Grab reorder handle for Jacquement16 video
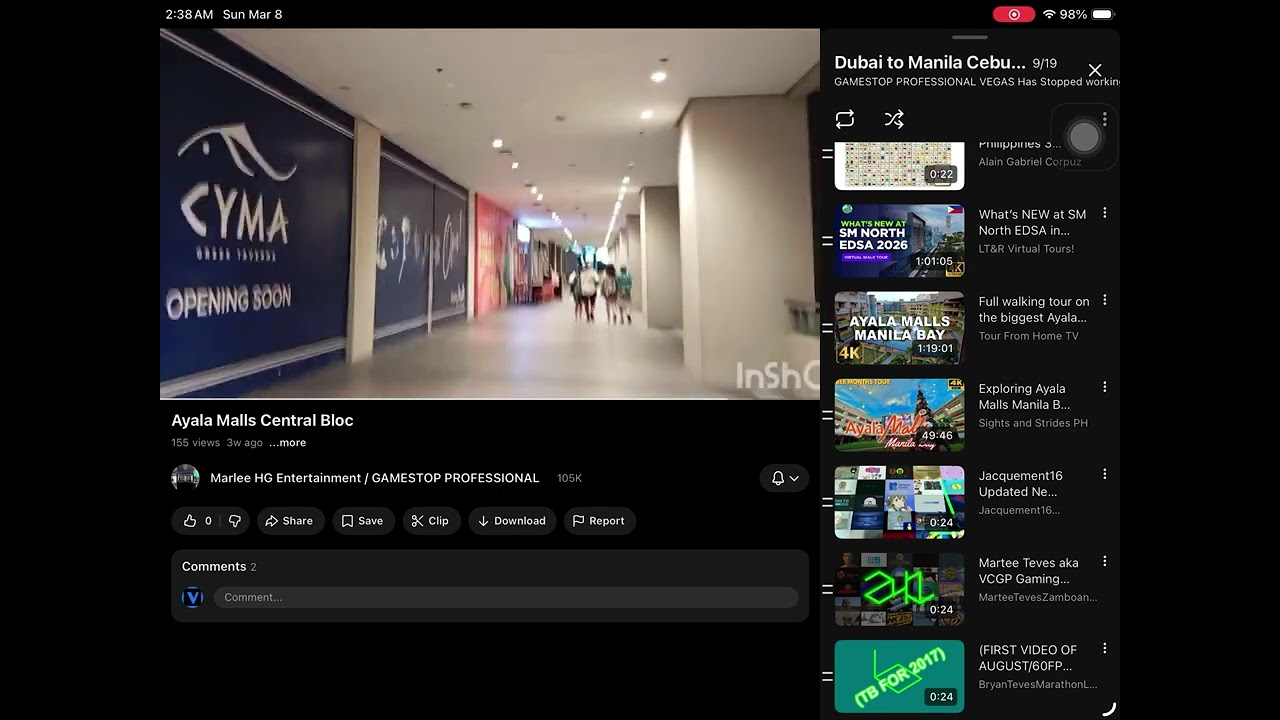 pyautogui.click(x=827, y=502)
